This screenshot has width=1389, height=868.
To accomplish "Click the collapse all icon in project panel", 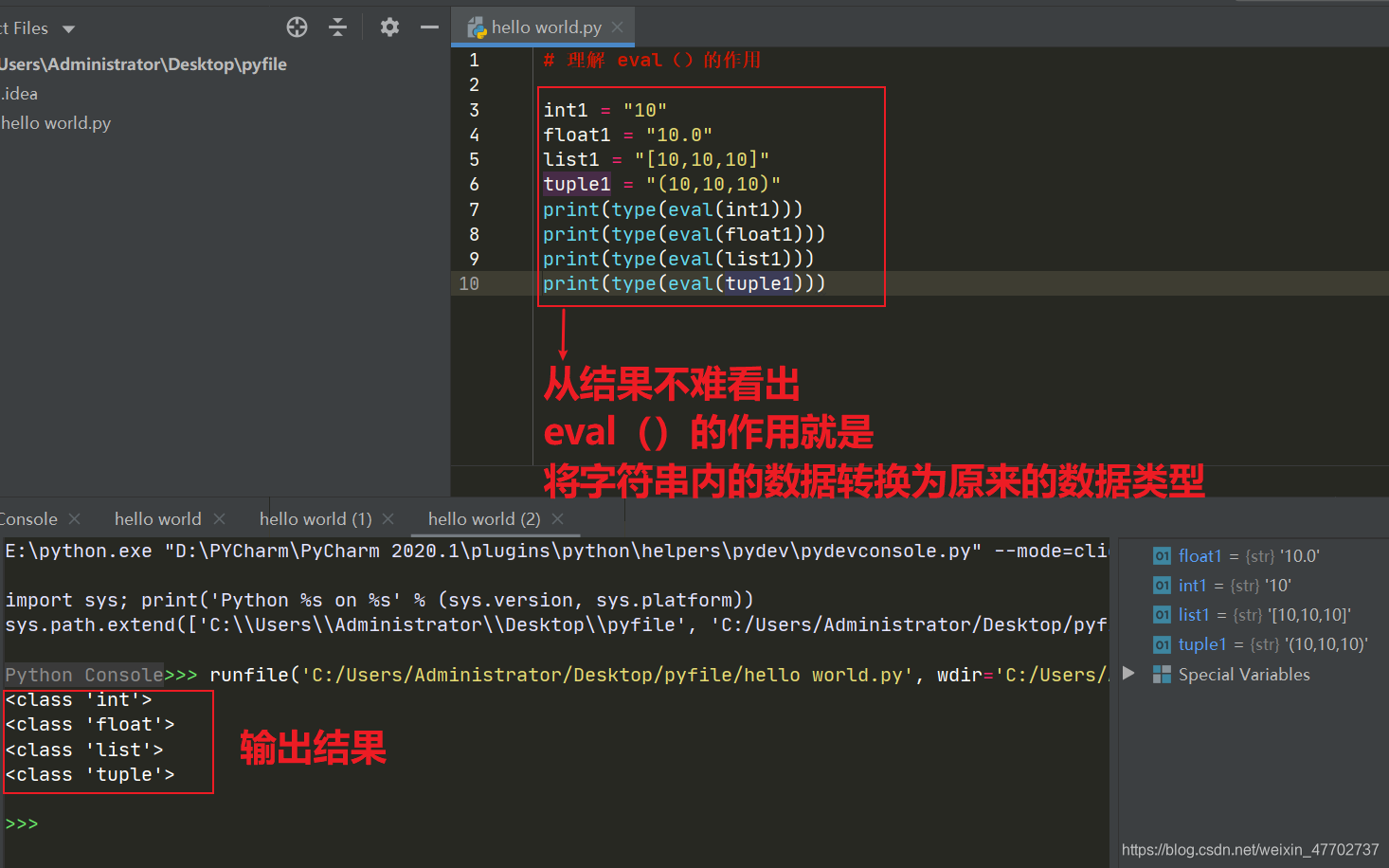I will pyautogui.click(x=337, y=27).
